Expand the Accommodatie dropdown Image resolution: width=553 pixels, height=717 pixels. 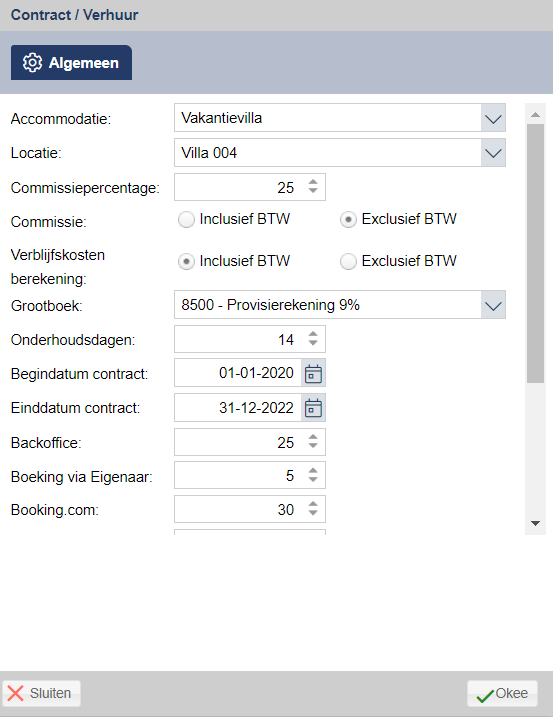(x=493, y=118)
